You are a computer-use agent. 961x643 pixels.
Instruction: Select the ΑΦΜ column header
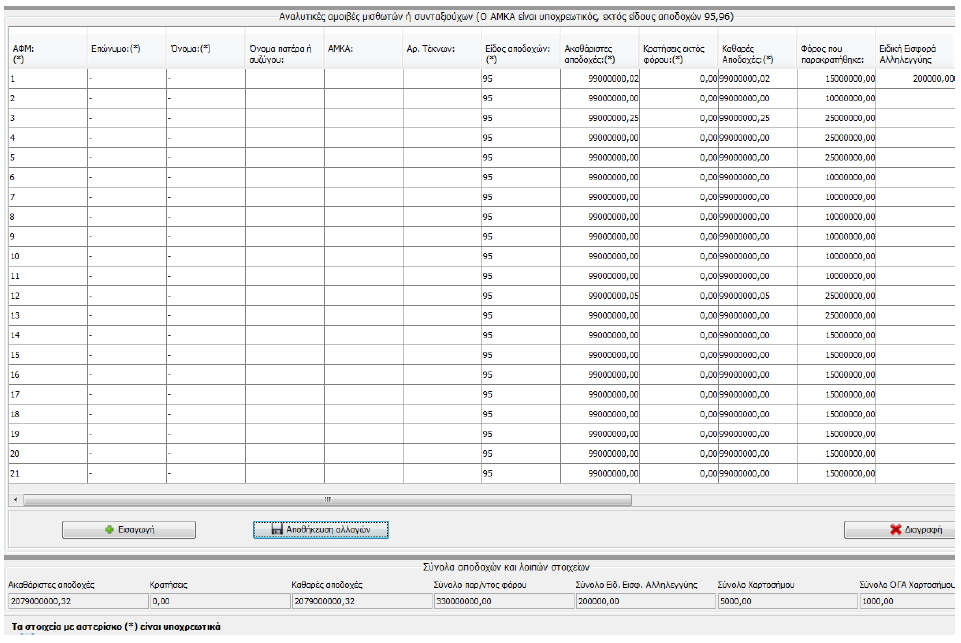[45, 51]
